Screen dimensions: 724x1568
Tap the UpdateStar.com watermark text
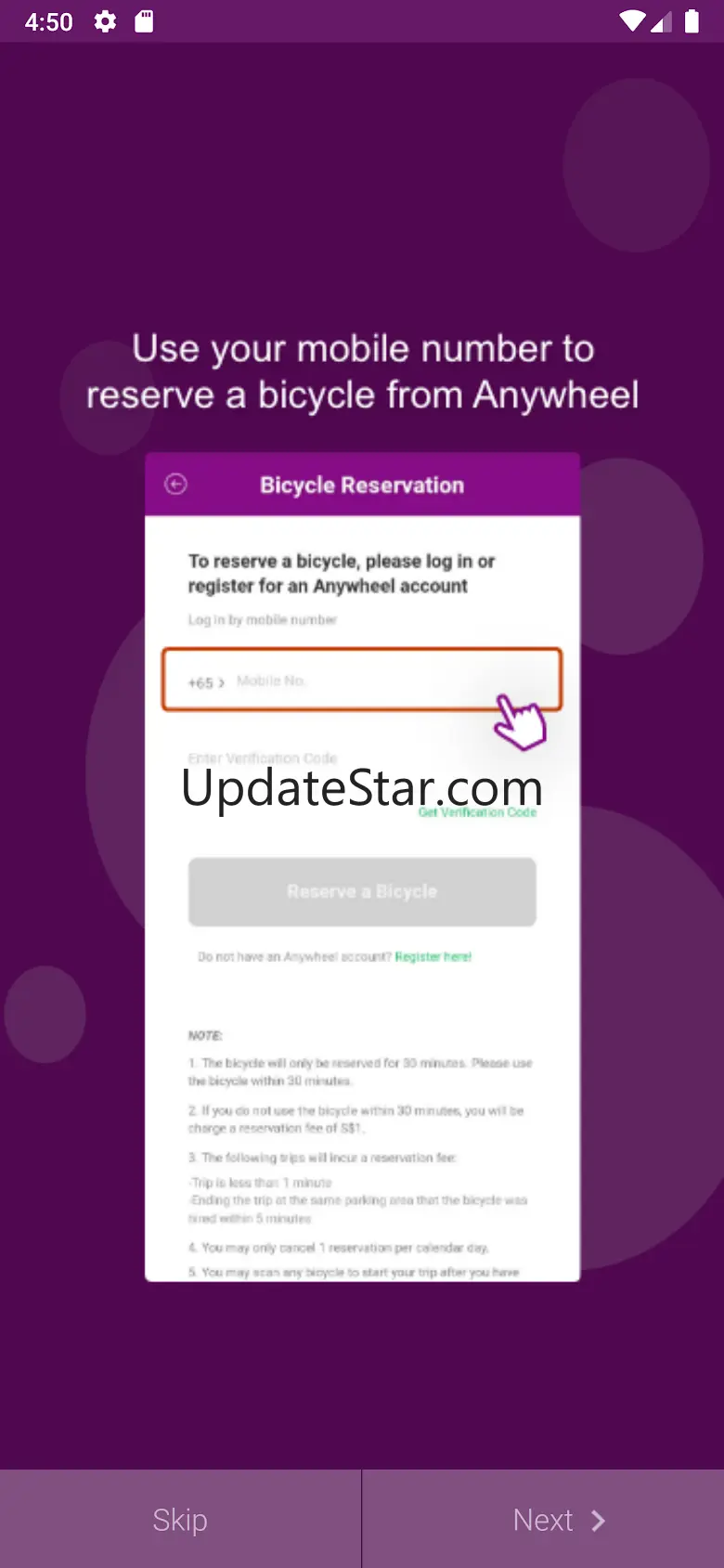click(x=362, y=788)
